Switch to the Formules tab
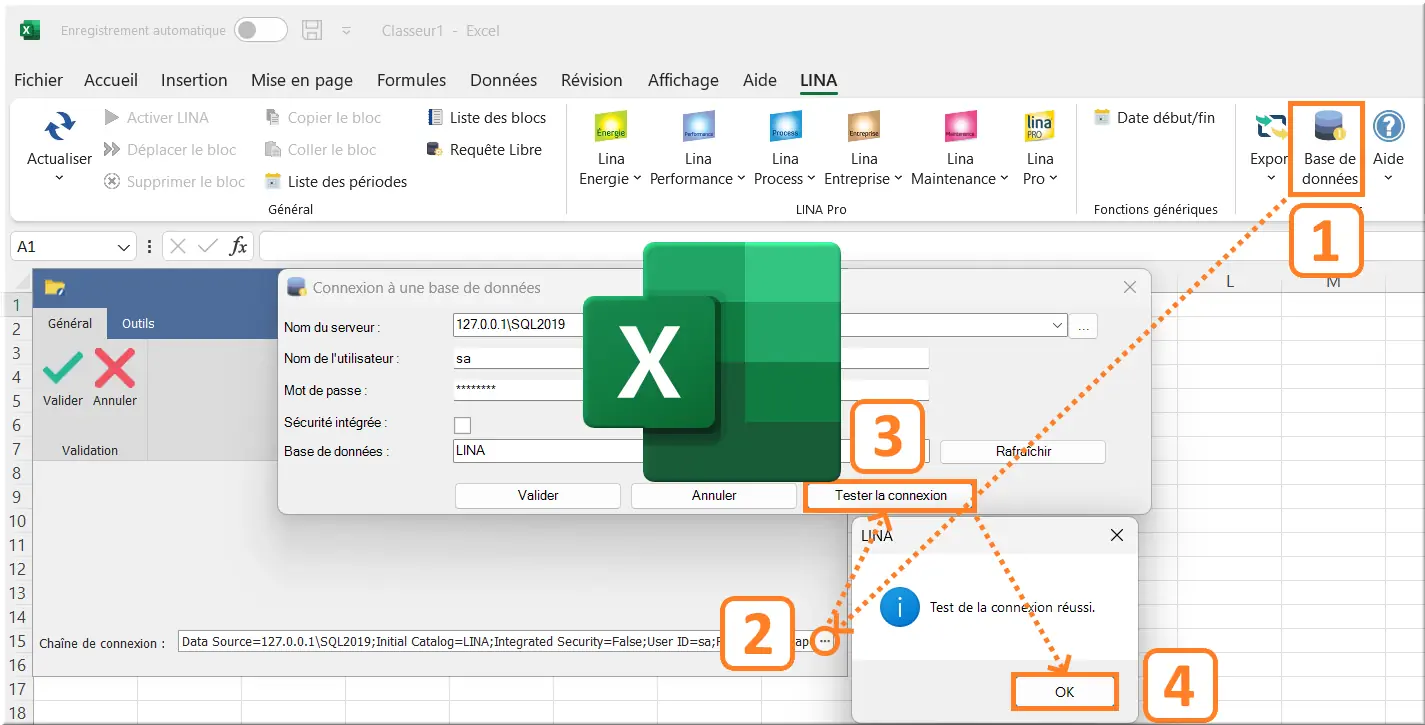The height and width of the screenshot is (725, 1425). (x=411, y=80)
